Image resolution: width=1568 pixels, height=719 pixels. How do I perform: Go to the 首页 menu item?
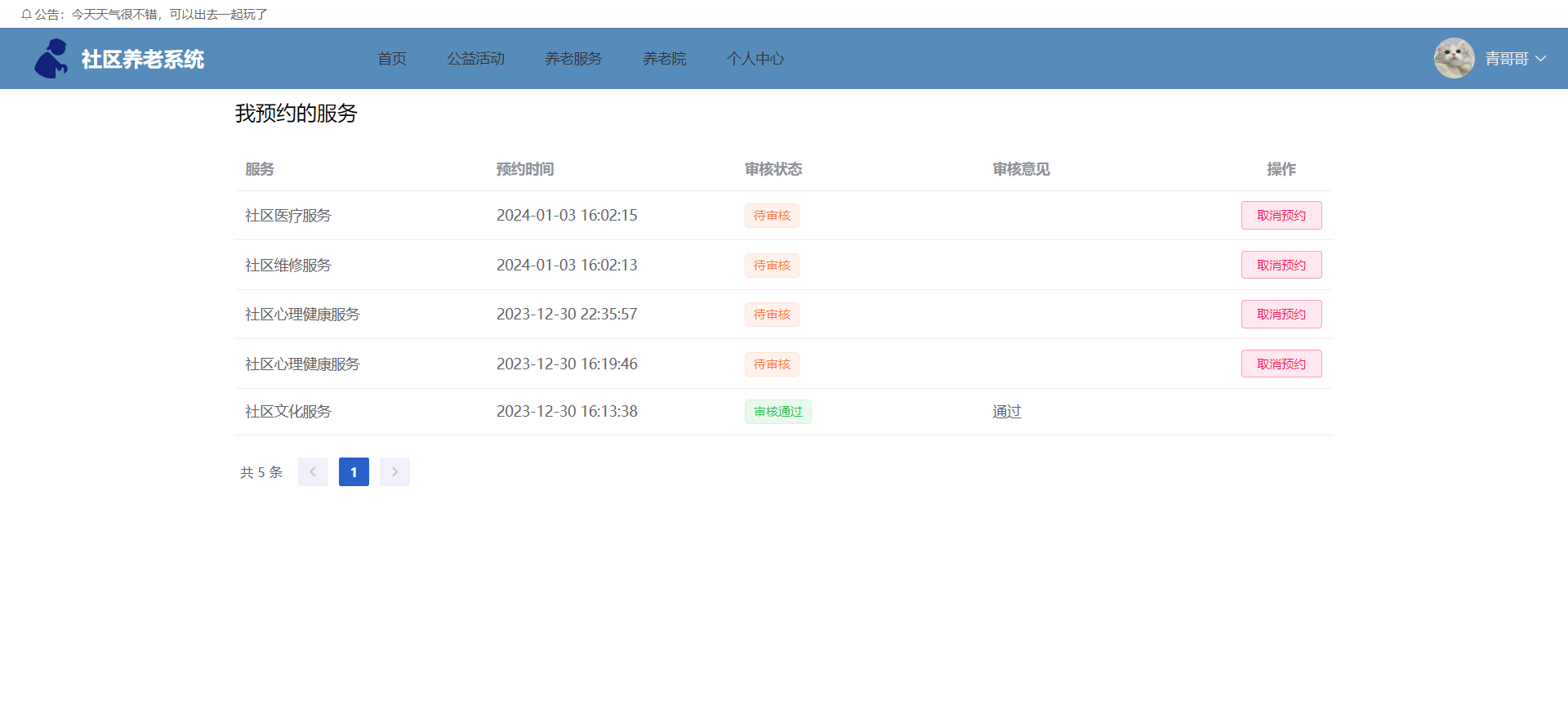click(x=392, y=59)
